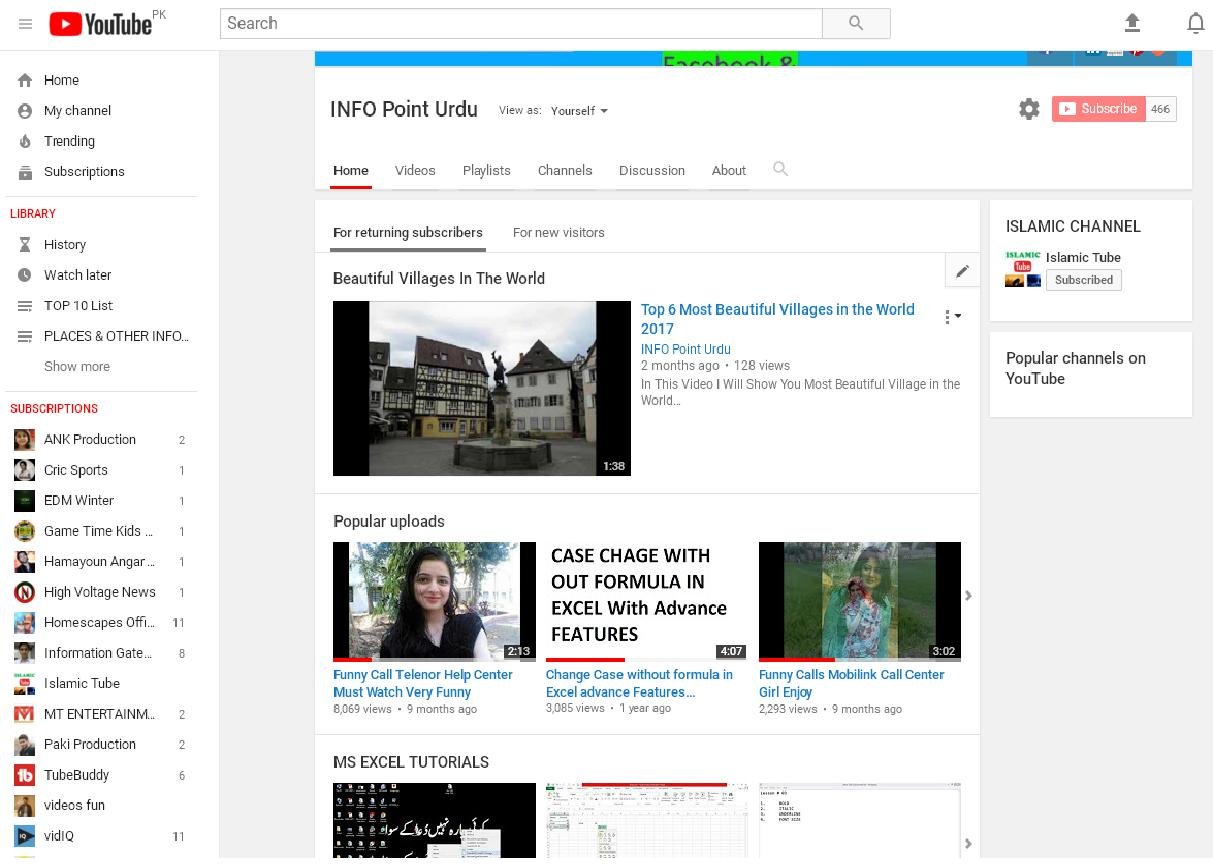The height and width of the screenshot is (864, 1213).
Task: Open the Hamayoun Angar channel avatar
Action: pyautogui.click(x=25, y=562)
